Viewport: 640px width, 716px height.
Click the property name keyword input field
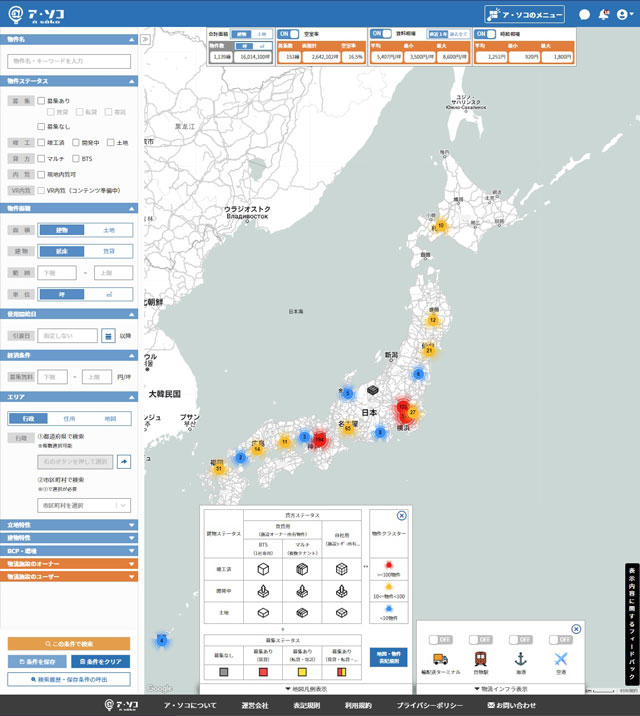(x=69, y=61)
